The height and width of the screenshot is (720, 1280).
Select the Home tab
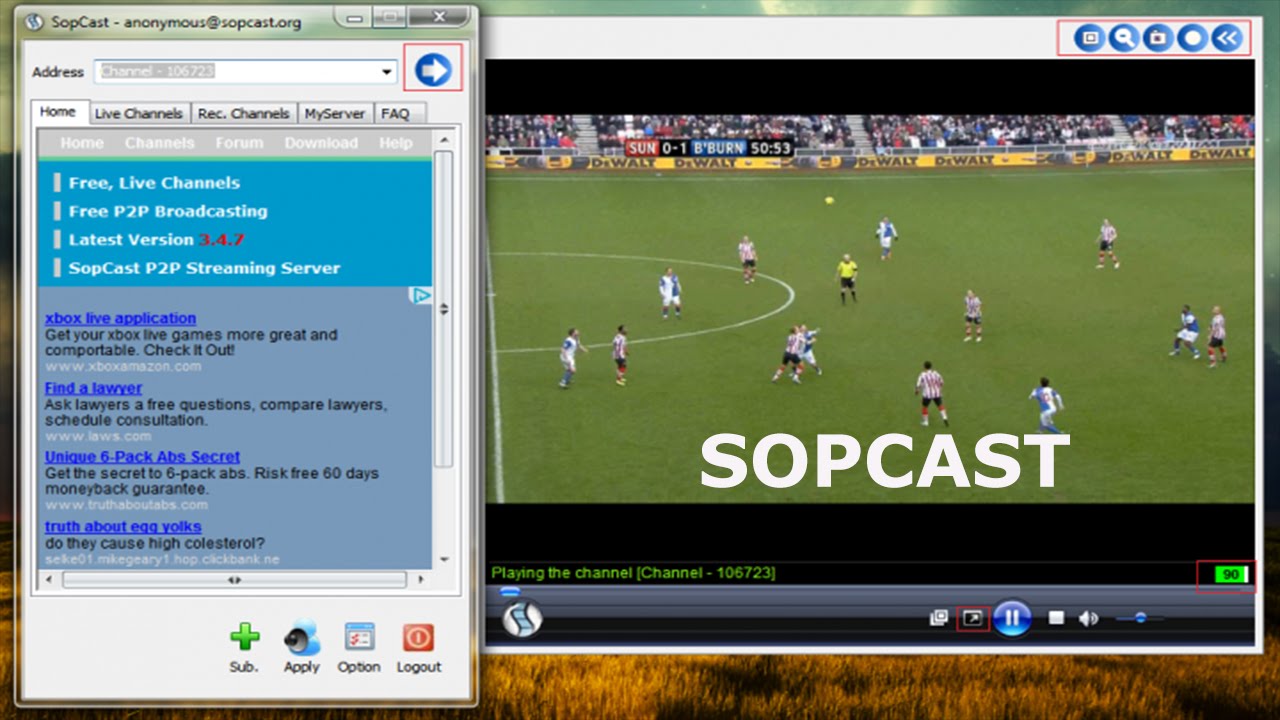(58, 112)
